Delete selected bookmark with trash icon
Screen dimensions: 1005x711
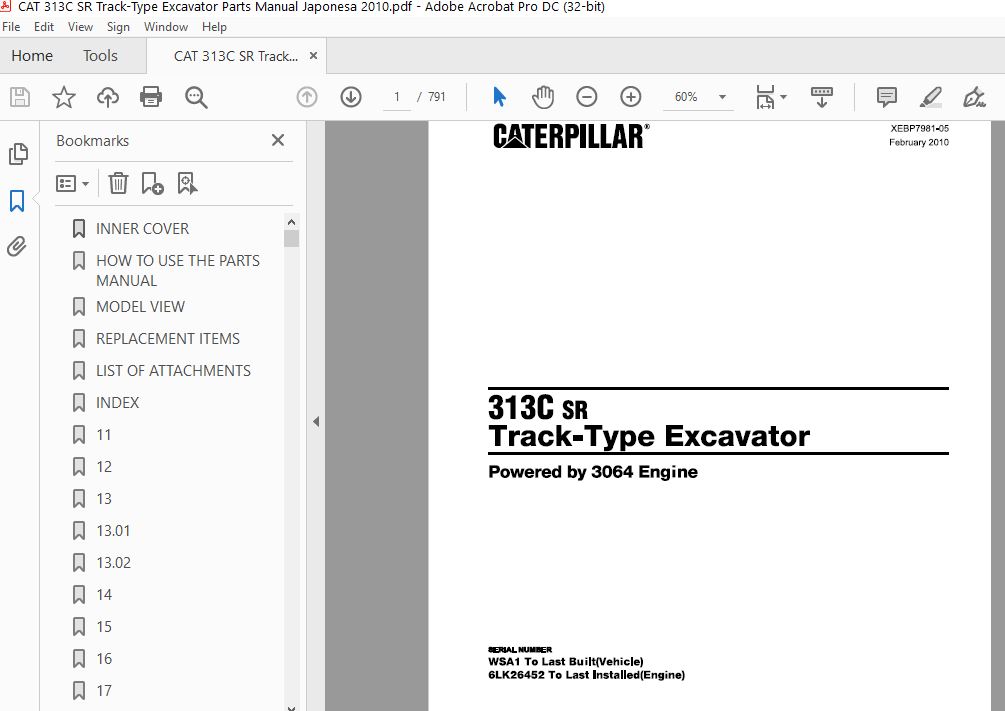[x=118, y=183]
